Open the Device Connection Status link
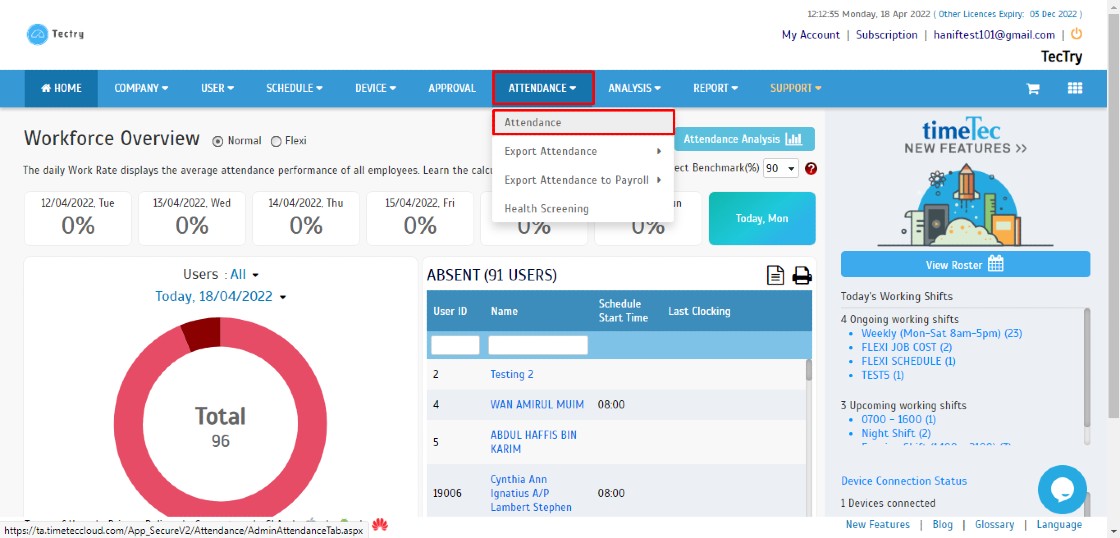1120x538 pixels. point(904,481)
